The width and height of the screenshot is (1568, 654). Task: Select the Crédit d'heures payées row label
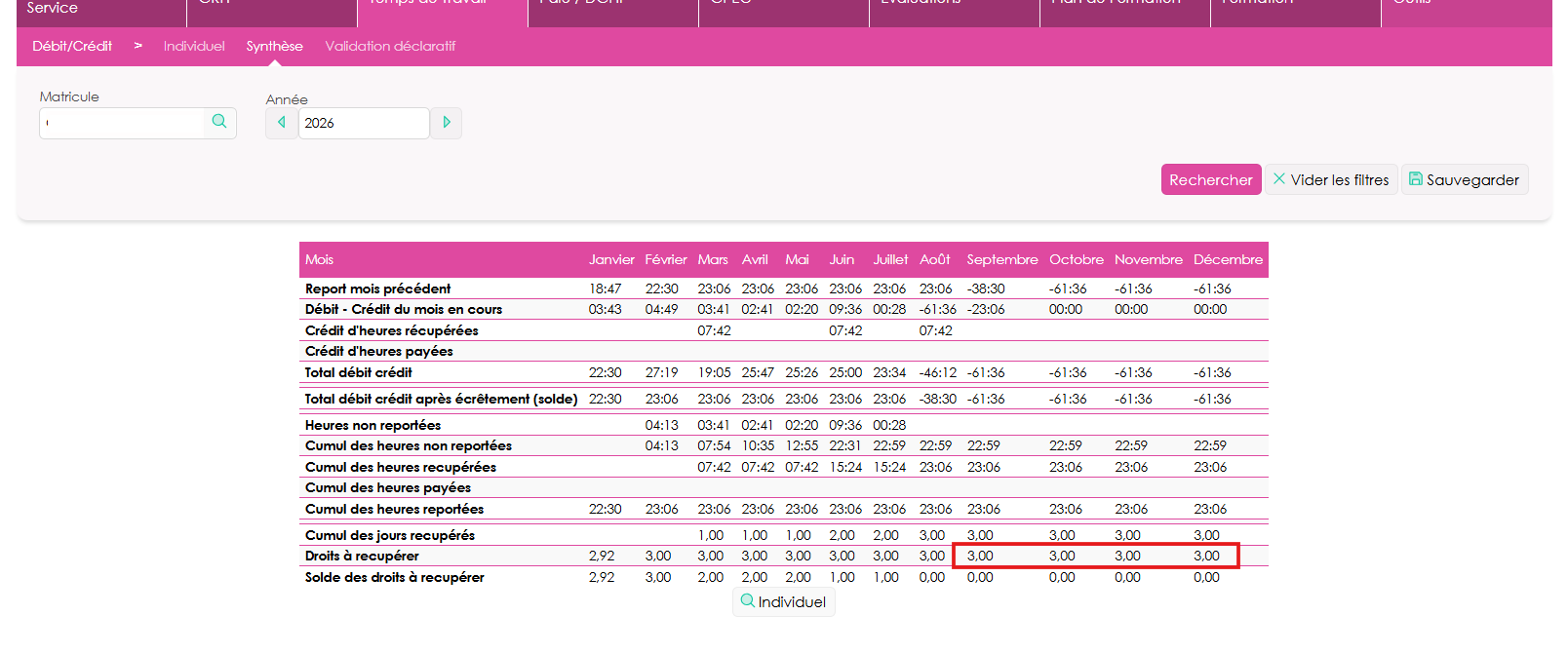coord(378,351)
